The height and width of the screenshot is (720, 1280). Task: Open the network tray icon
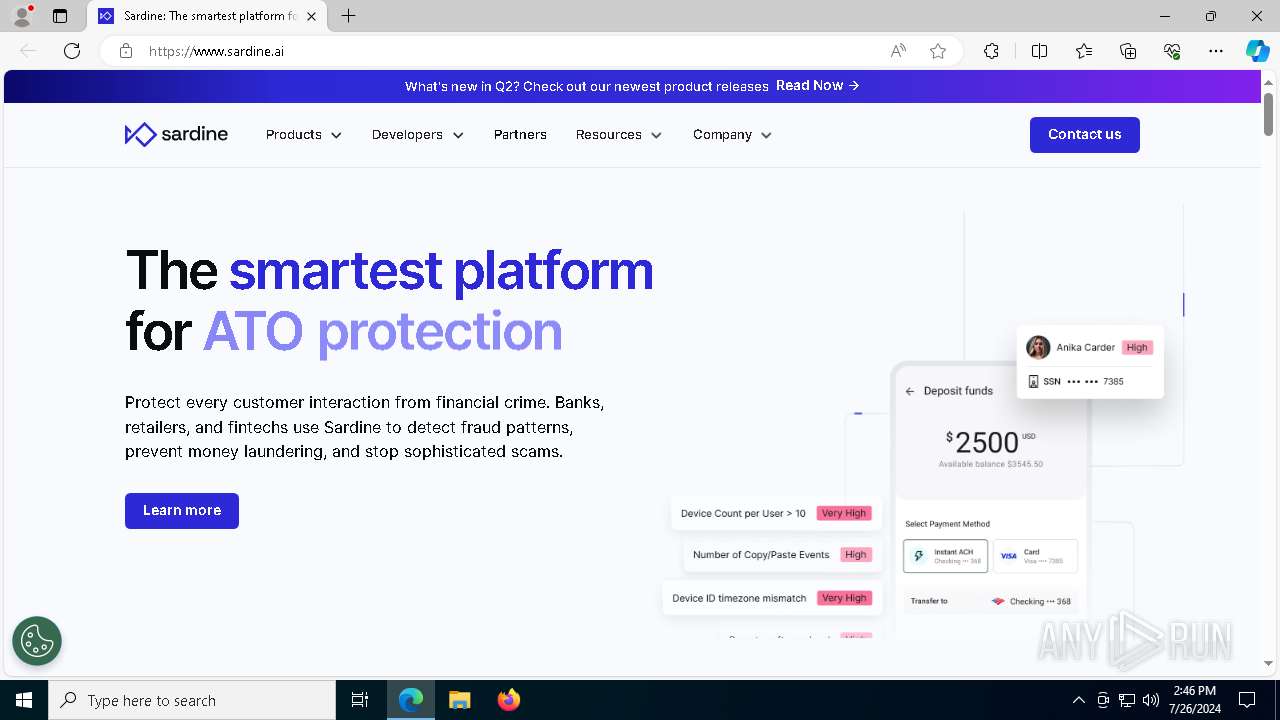(1127, 700)
